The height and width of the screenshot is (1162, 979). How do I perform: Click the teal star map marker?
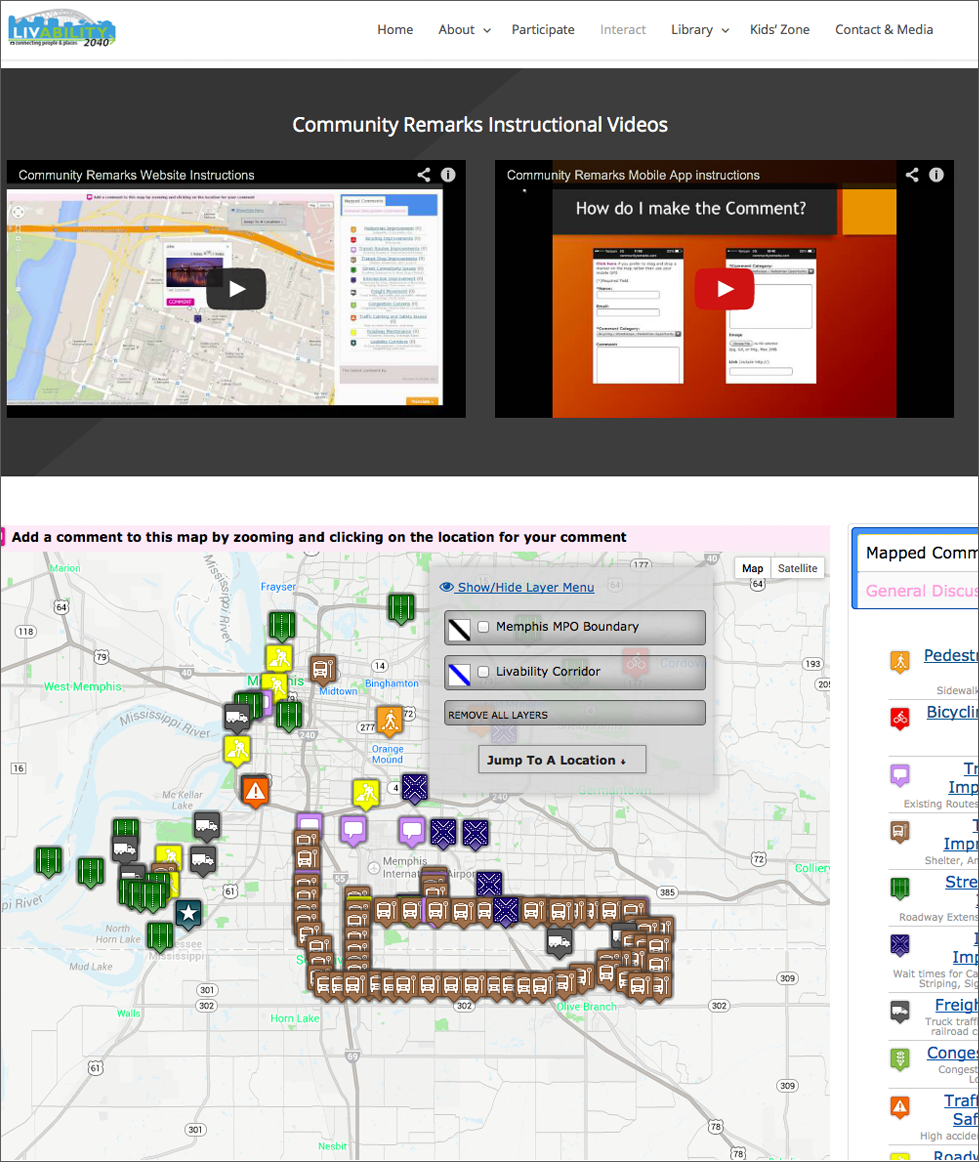pos(188,913)
